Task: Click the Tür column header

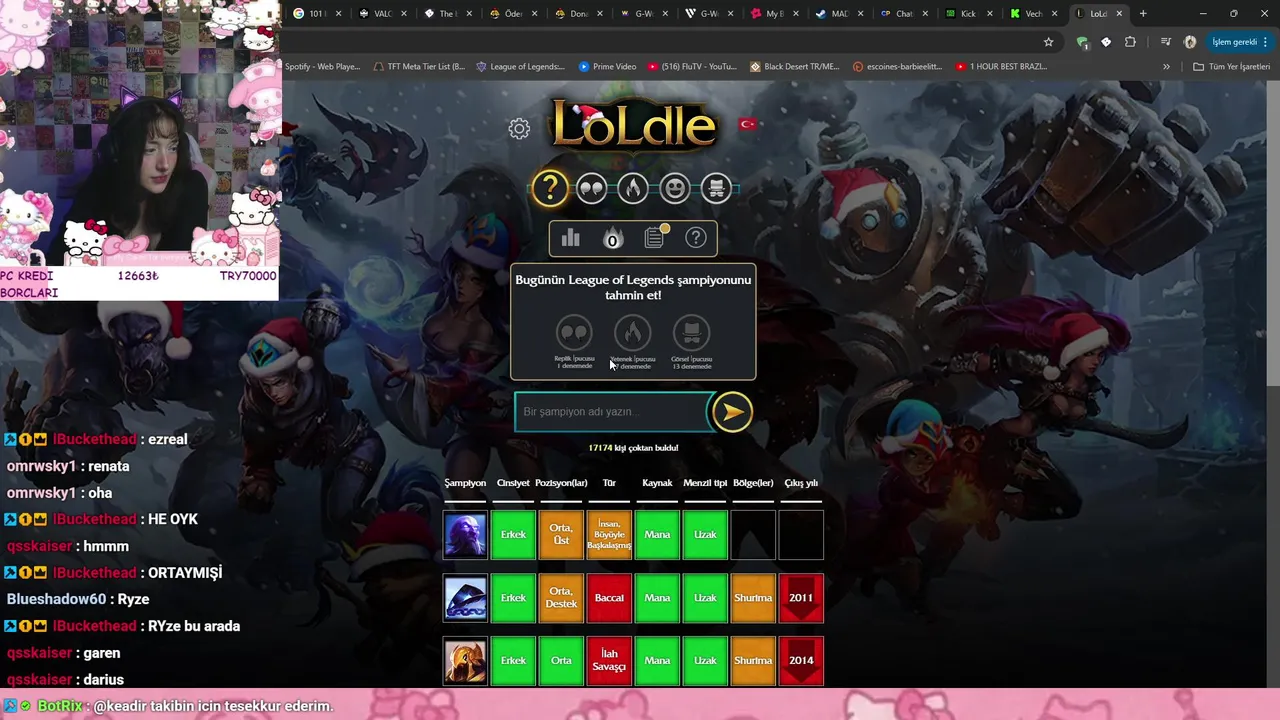Action: pyautogui.click(x=609, y=483)
